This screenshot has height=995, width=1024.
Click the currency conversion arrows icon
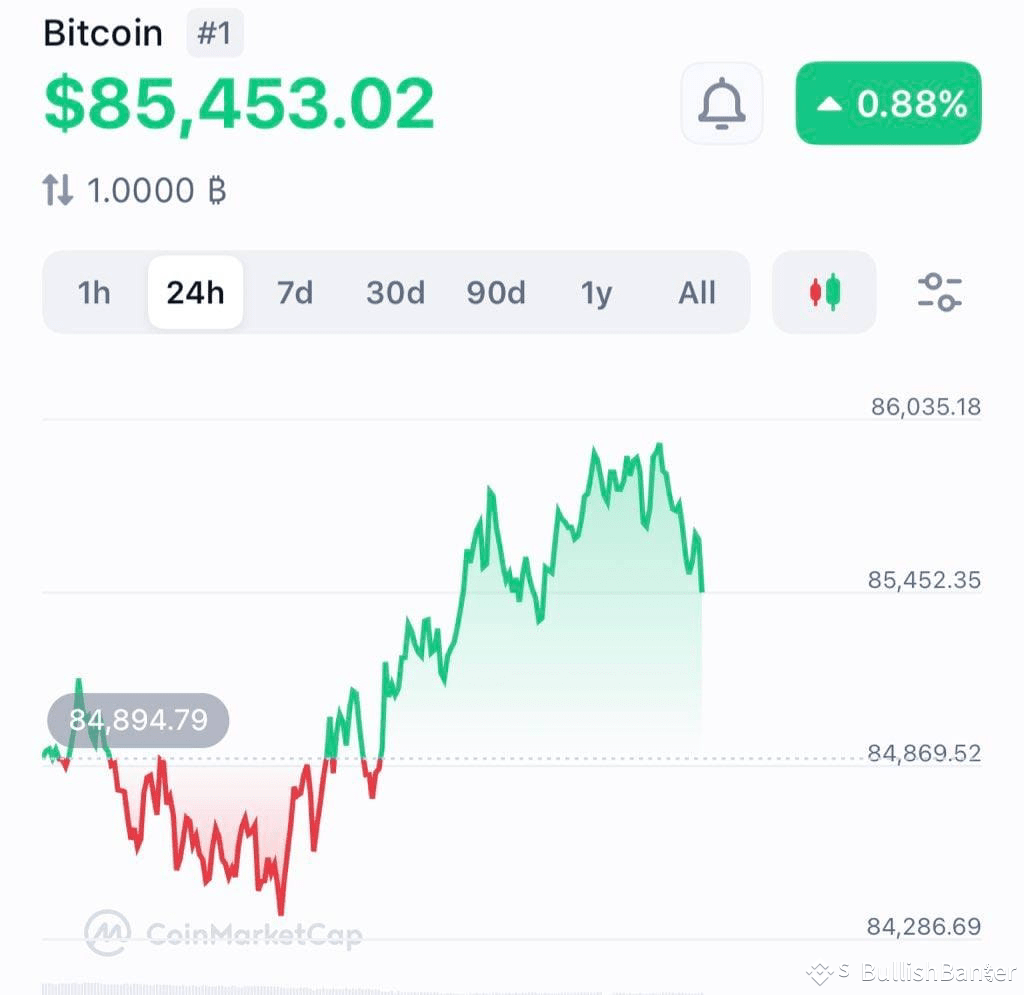click(57, 189)
